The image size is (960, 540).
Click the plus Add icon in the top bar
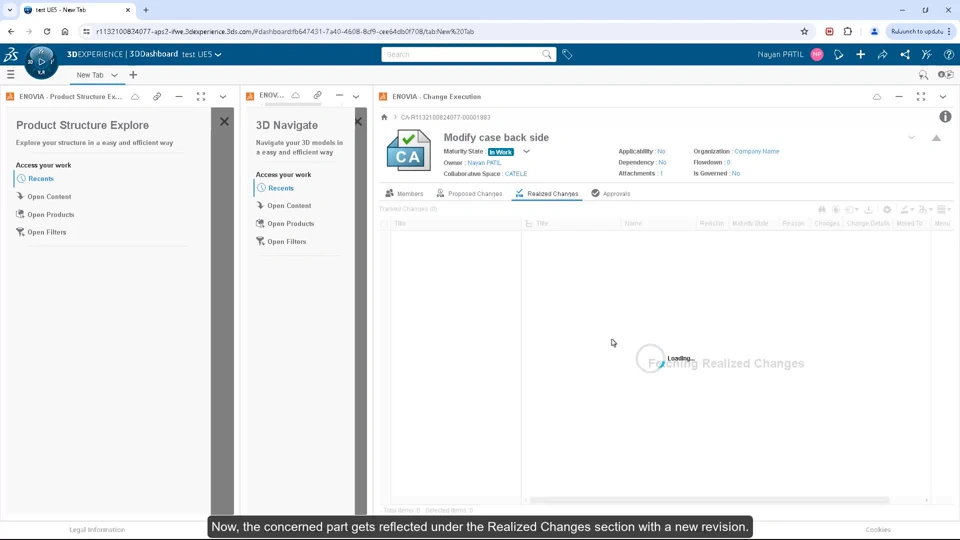pos(861,54)
